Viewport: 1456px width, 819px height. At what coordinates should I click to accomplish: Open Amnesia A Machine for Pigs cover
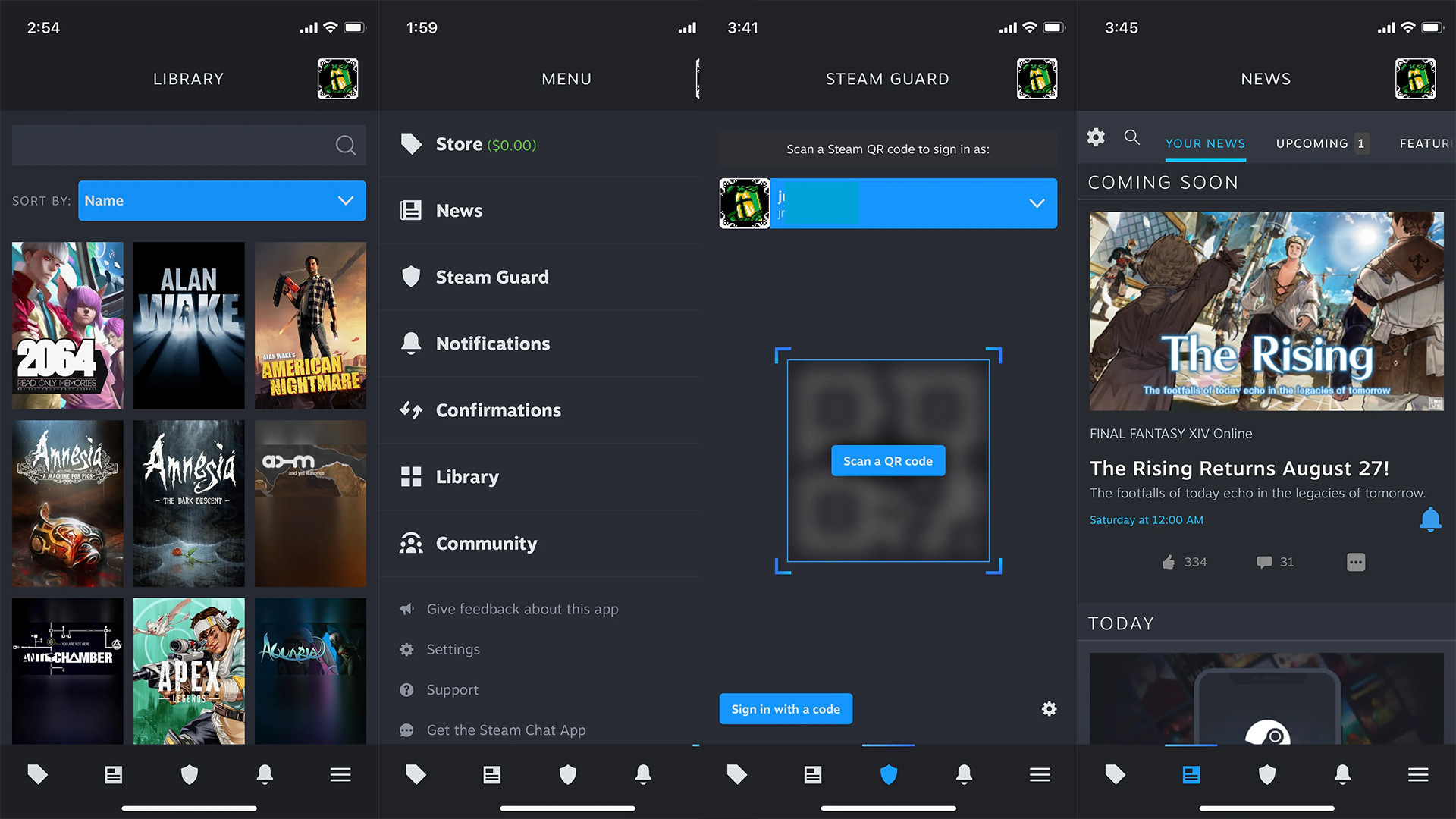[67, 504]
